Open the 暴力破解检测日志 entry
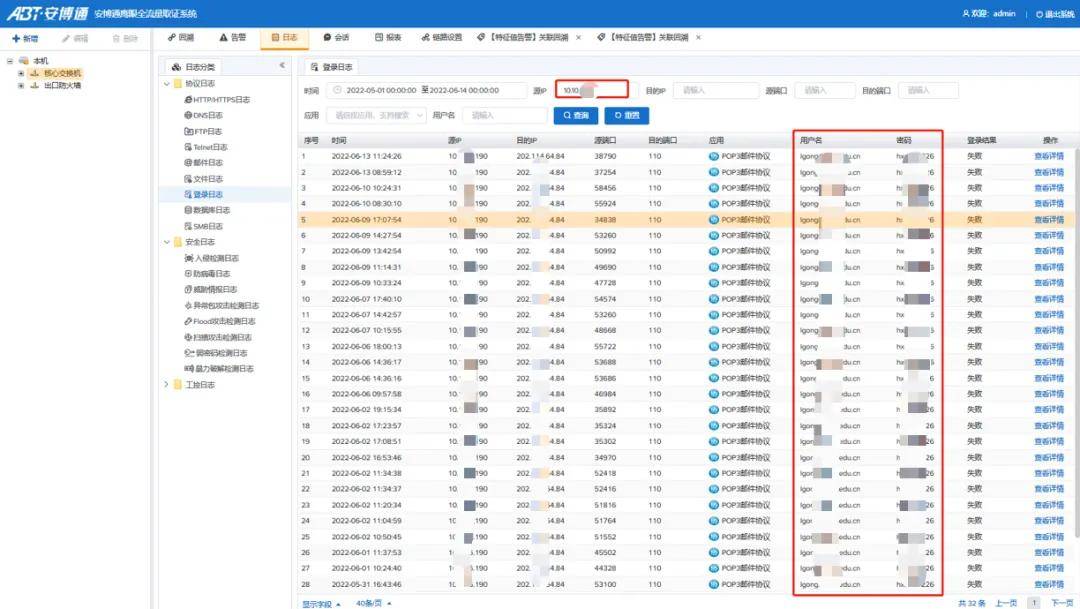This screenshot has height=609, width=1080. click(x=219, y=369)
